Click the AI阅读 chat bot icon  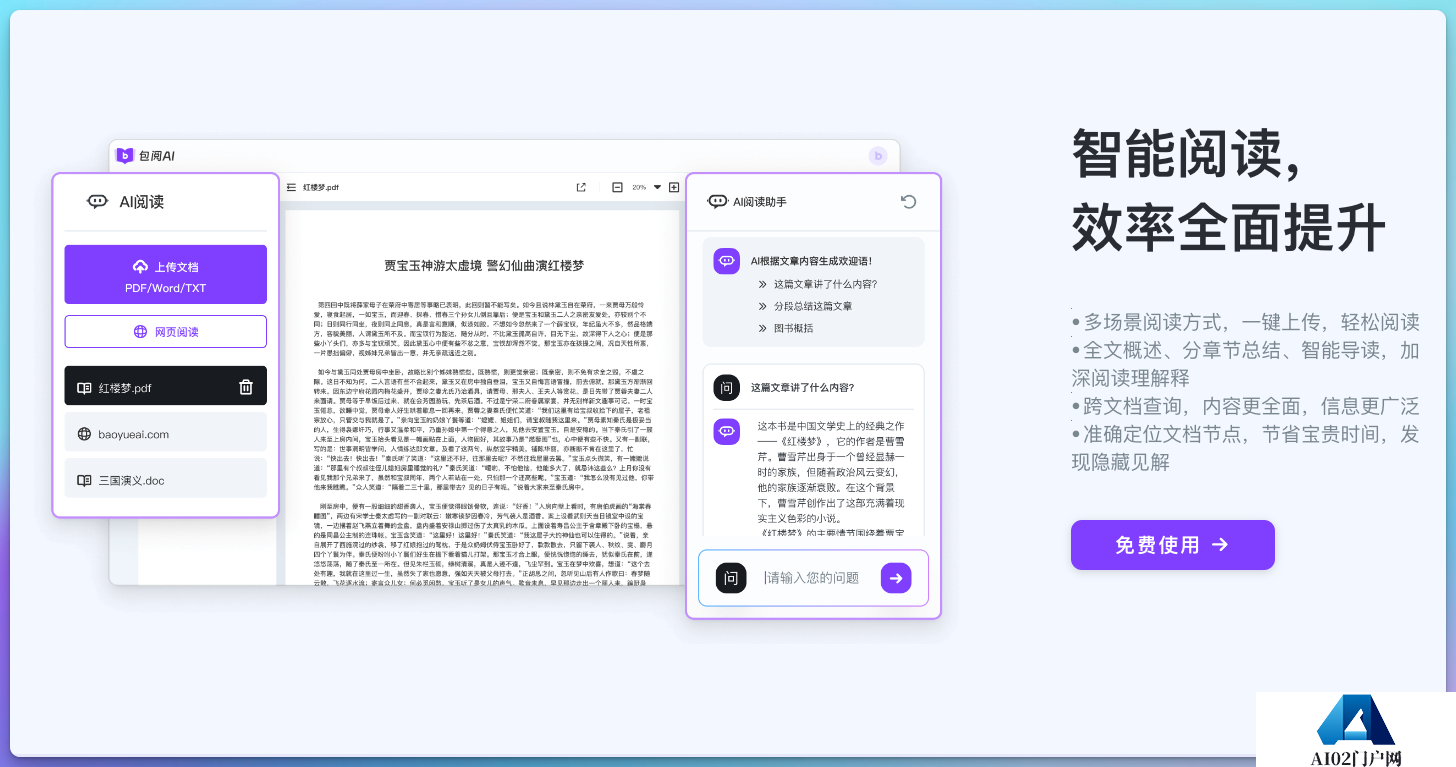point(97,201)
